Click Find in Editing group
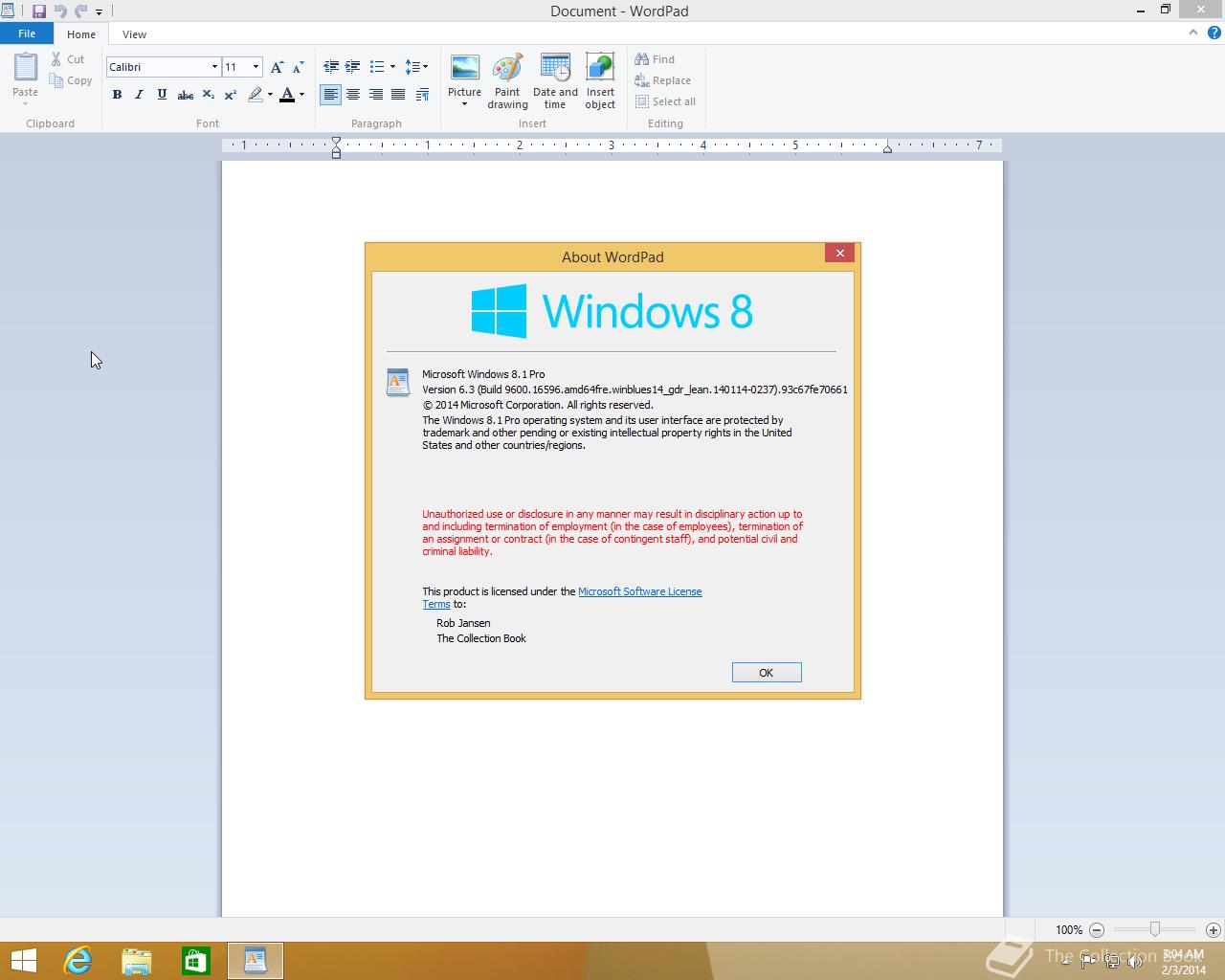The width and height of the screenshot is (1225, 980). (x=655, y=59)
